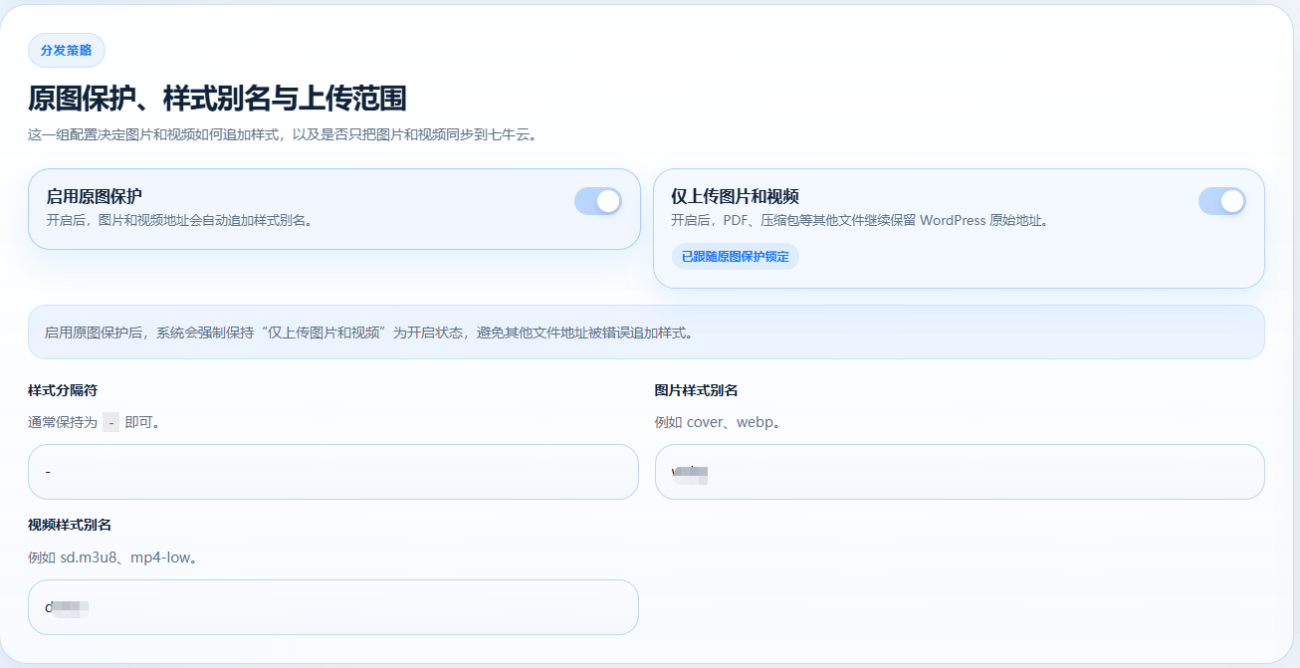Image resolution: width=1300 pixels, height=668 pixels.
Task: Click the hint text 例如 sd.m3u8、mp4-low
Action: pyautogui.click(x=112, y=557)
